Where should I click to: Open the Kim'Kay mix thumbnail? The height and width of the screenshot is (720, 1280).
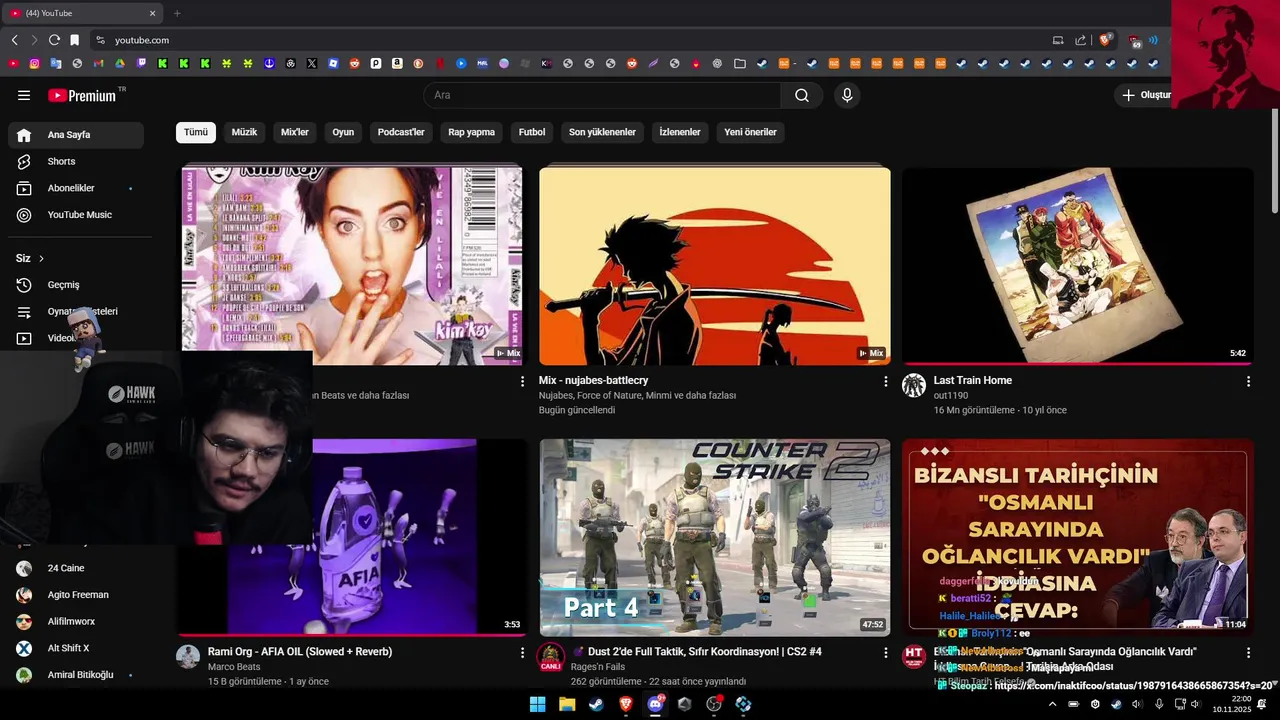point(352,265)
